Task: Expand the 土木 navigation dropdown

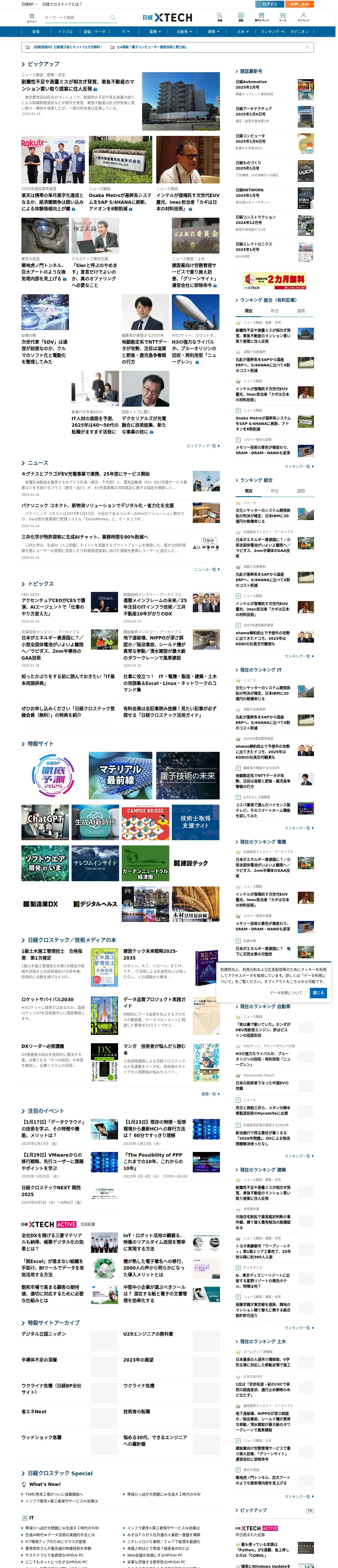Action: tap(243, 32)
